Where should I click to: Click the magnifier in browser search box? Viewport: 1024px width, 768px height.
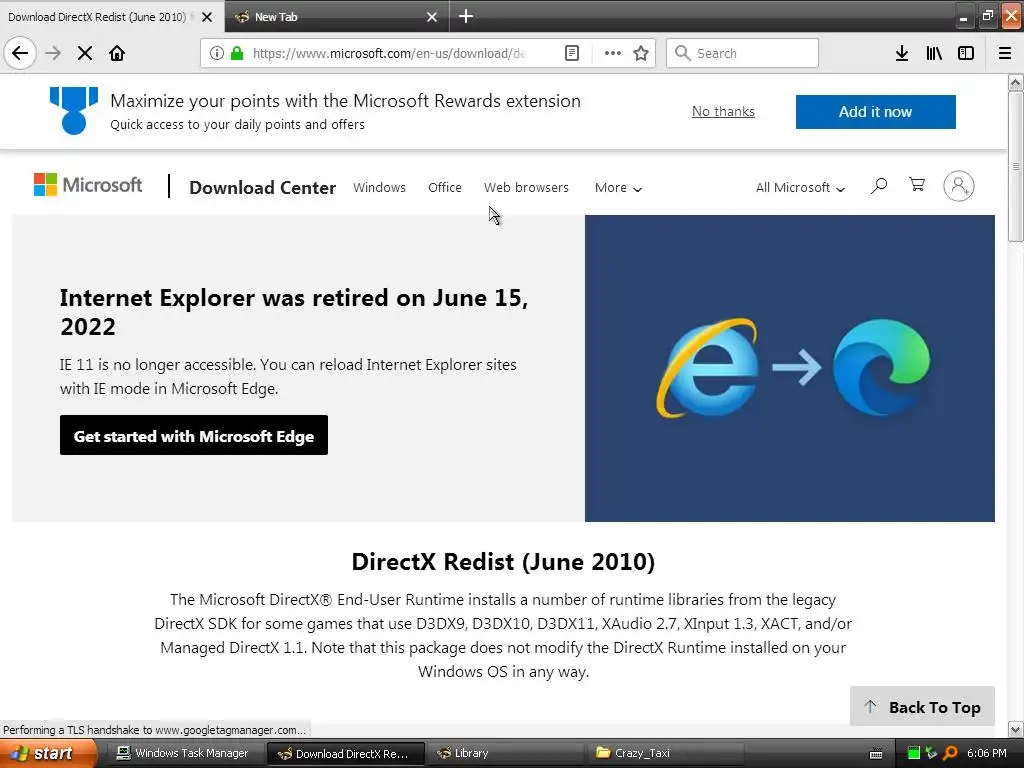(x=682, y=53)
